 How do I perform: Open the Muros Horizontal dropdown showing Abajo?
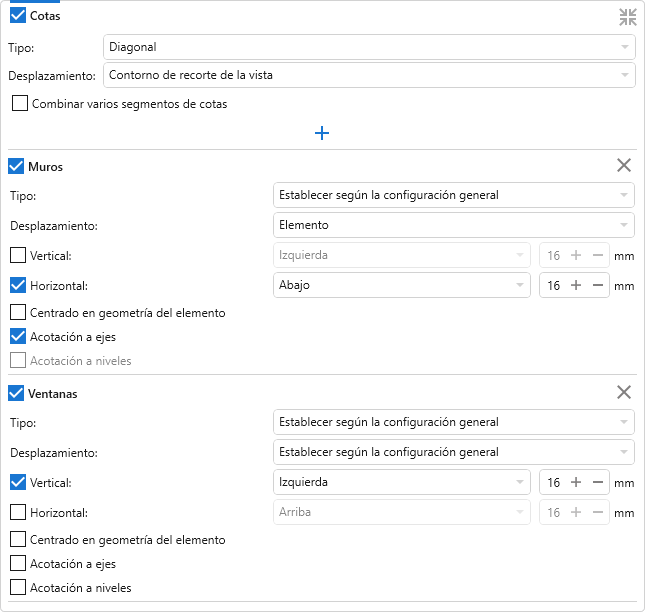pyautogui.click(x=401, y=285)
